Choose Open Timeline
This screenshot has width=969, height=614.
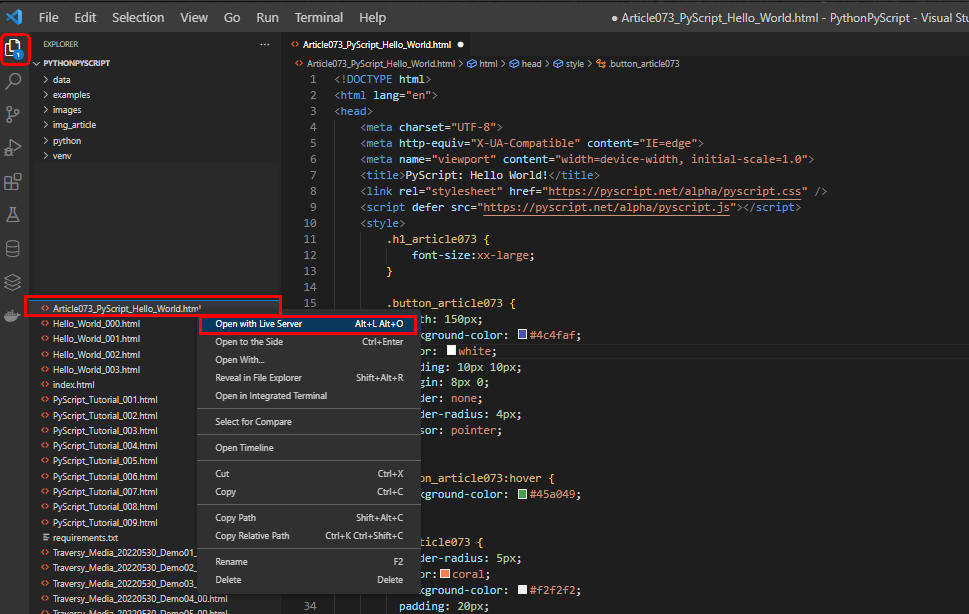[x=308, y=447]
